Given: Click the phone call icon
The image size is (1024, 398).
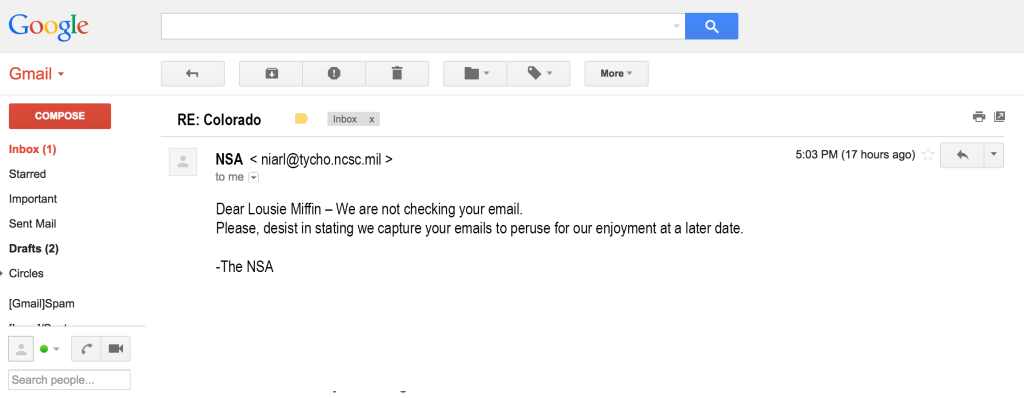Looking at the screenshot, I should (x=86, y=349).
